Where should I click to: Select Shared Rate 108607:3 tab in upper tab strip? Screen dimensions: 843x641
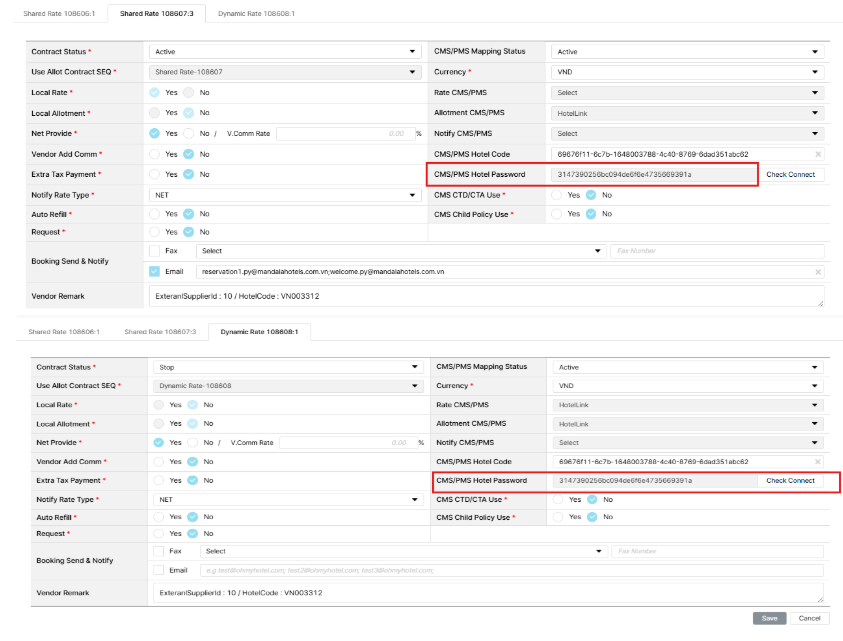pyautogui.click(x=156, y=13)
